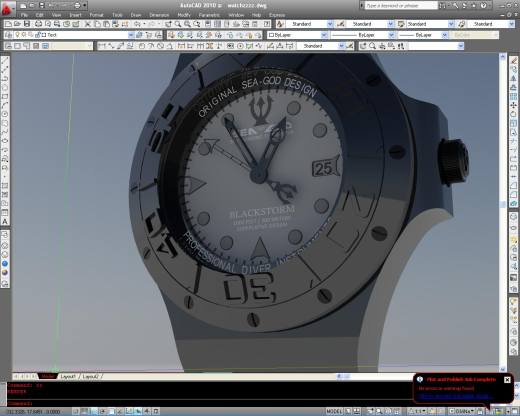Select the Erase tool in Modify toolbar
Viewport: 520px width, 416px height.
tap(514, 60)
